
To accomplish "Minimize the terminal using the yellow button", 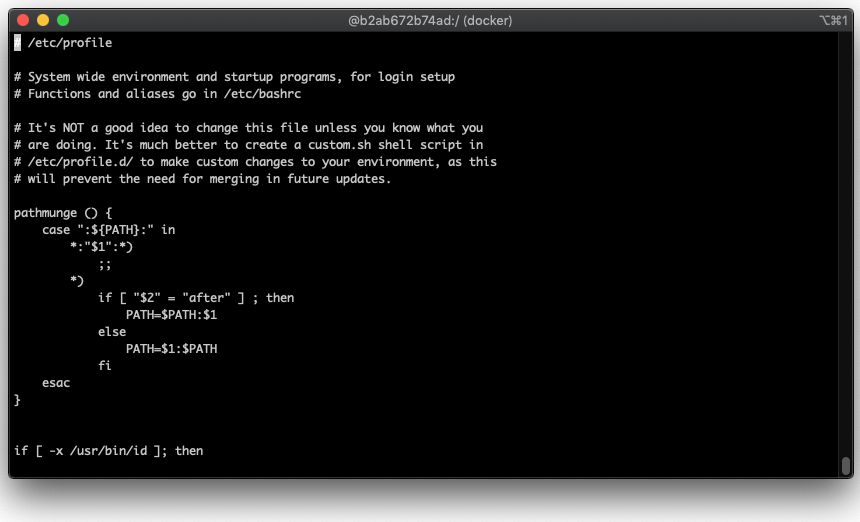I will pyautogui.click(x=43, y=20).
